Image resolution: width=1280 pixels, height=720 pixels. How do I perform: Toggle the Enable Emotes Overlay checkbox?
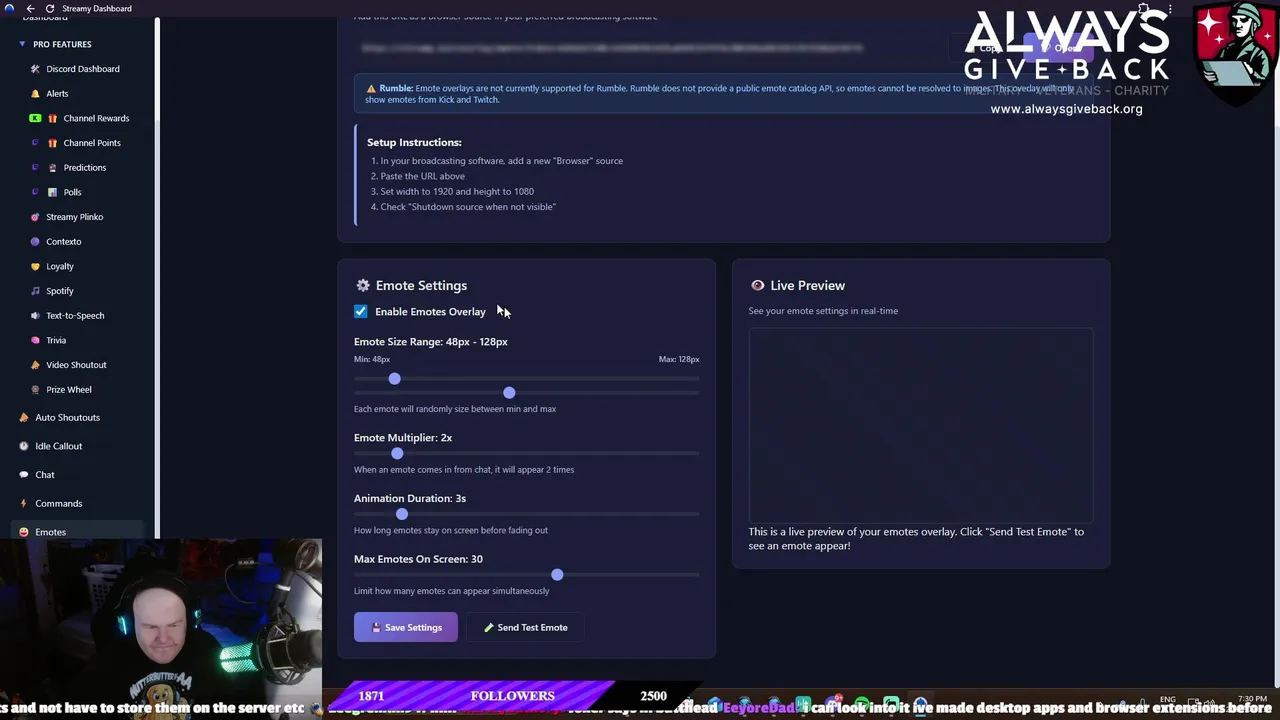[x=361, y=311]
